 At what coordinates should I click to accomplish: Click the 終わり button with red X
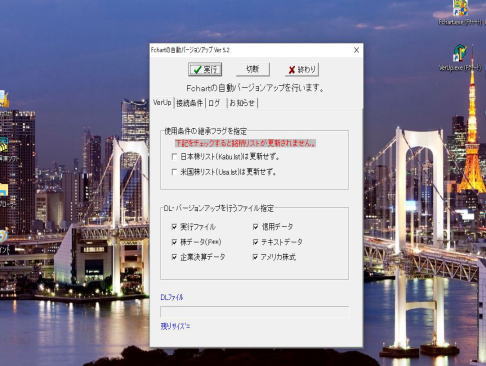302,69
